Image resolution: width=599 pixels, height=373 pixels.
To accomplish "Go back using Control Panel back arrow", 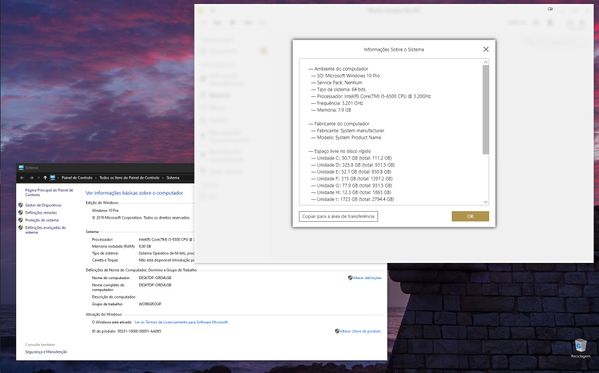I will click(x=22, y=178).
